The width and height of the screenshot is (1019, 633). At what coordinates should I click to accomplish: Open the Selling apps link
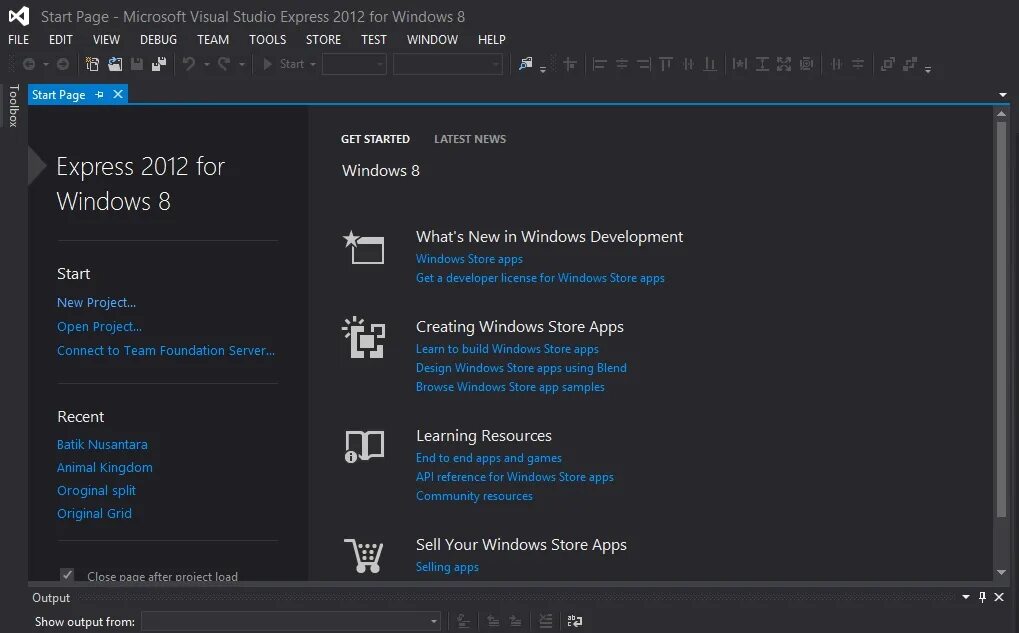pyautogui.click(x=447, y=567)
